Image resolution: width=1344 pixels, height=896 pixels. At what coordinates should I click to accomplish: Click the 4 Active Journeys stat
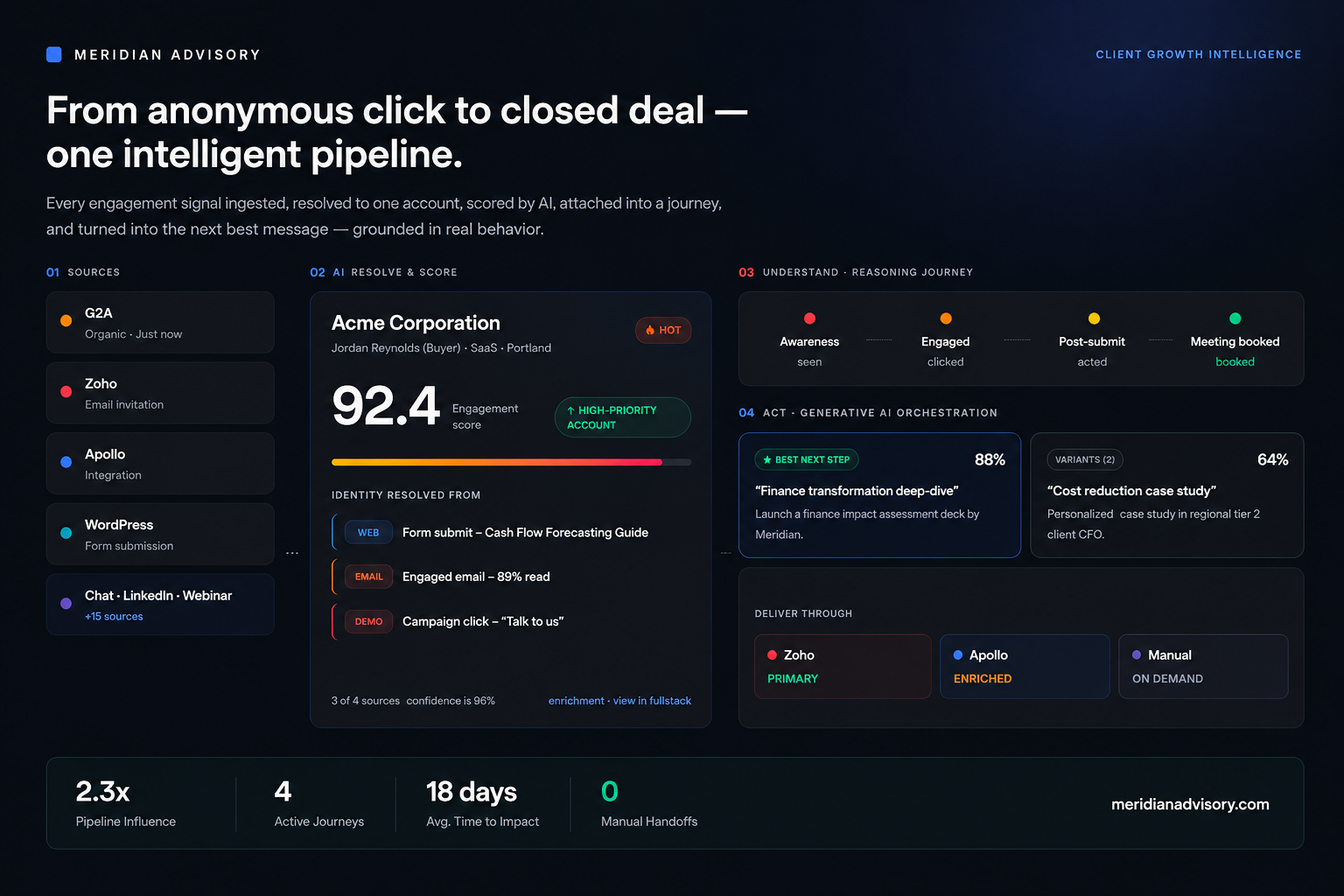pos(319,803)
